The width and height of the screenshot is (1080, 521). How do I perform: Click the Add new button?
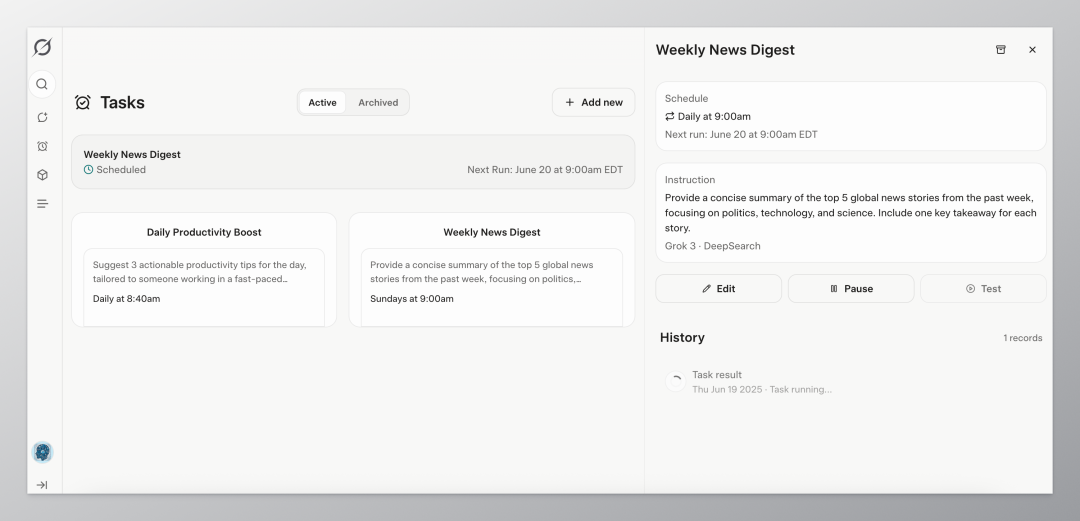pos(593,103)
